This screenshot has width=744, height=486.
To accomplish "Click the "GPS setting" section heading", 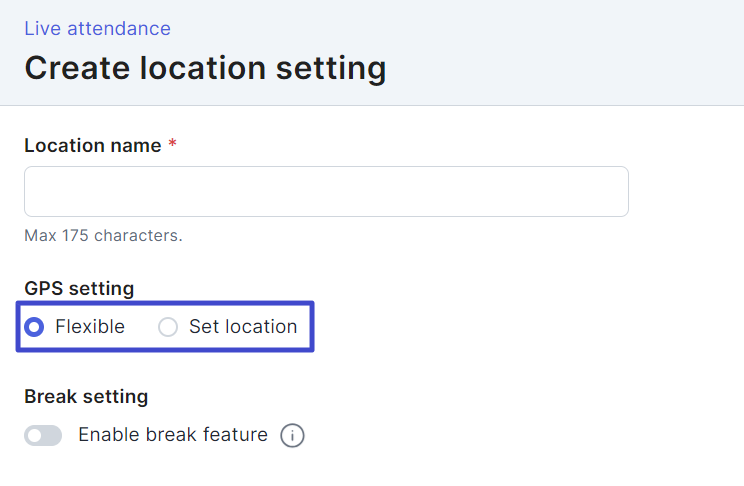I will pyautogui.click(x=79, y=289).
